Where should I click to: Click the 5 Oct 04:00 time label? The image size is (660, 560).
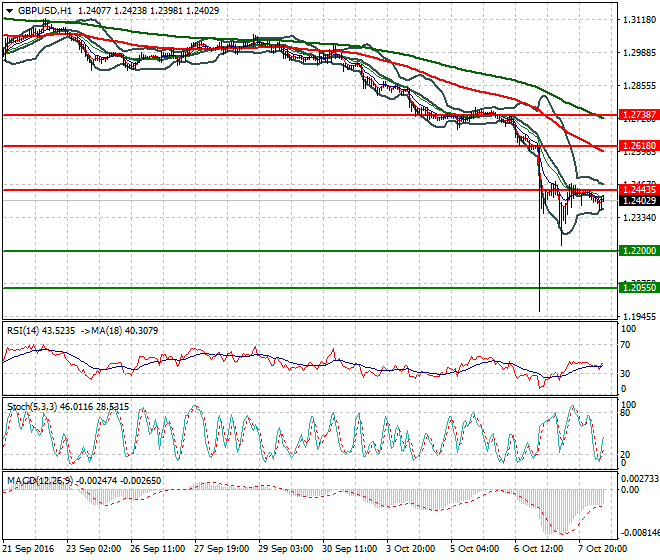474,549
